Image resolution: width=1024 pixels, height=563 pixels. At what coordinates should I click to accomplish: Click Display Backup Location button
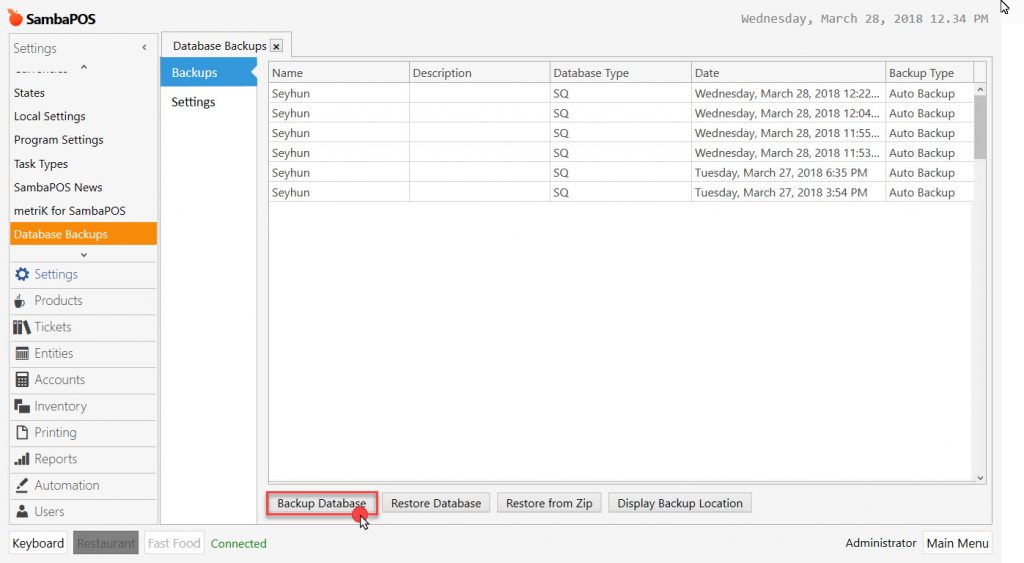click(680, 504)
